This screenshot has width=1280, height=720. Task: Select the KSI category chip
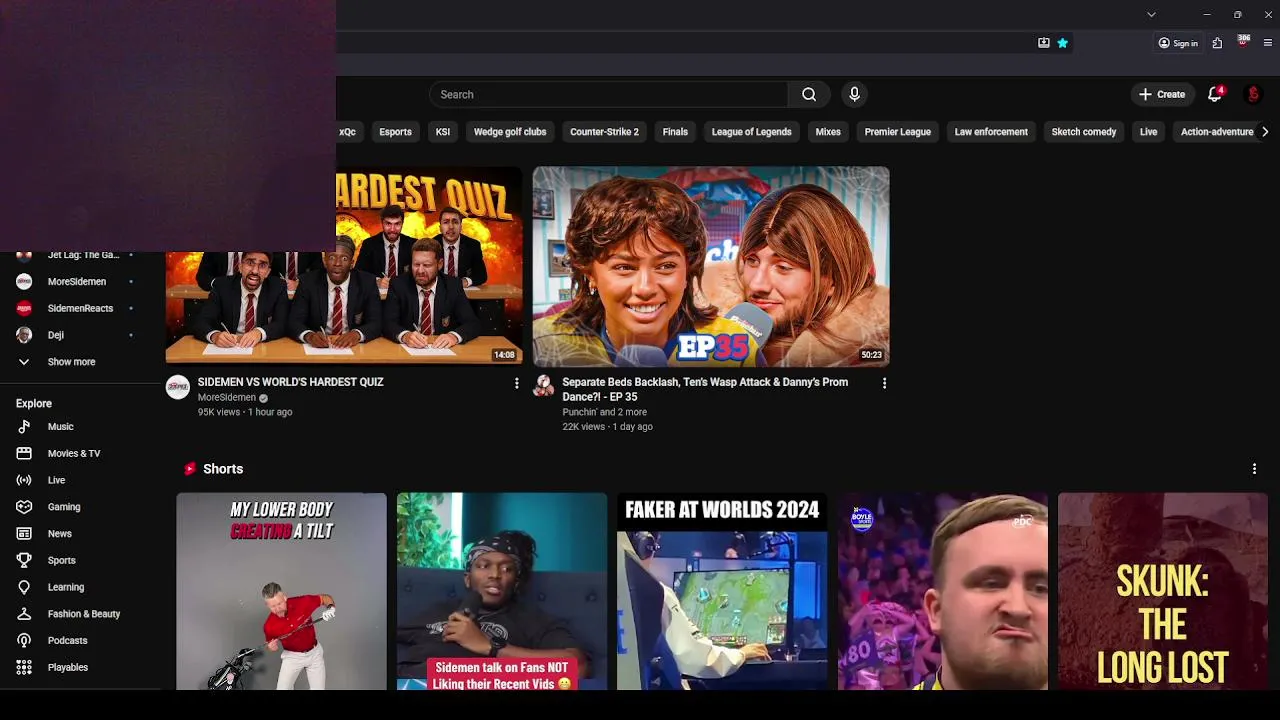(x=442, y=132)
